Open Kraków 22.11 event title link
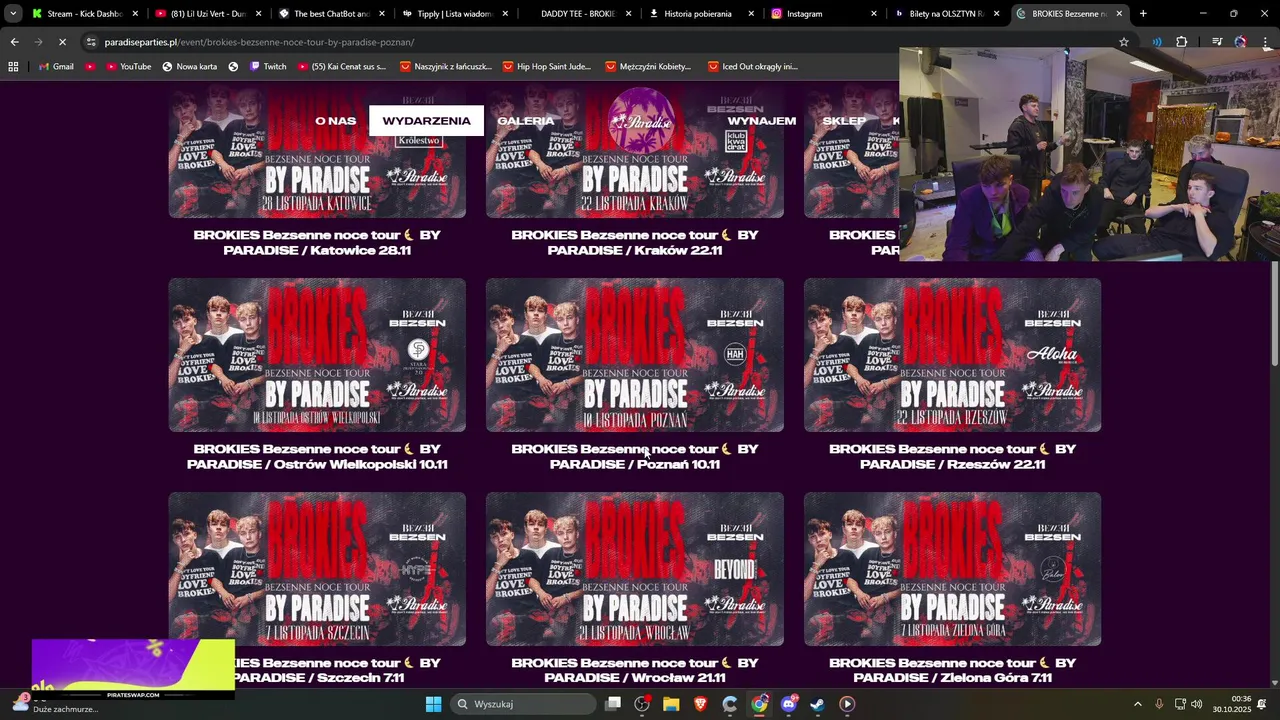This screenshot has height=720, width=1280. (x=635, y=242)
